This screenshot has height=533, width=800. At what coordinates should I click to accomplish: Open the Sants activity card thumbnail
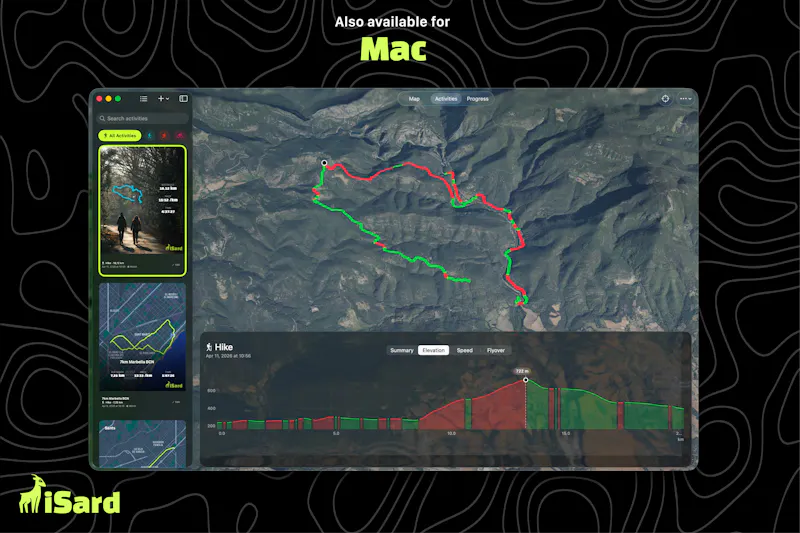tap(142, 444)
